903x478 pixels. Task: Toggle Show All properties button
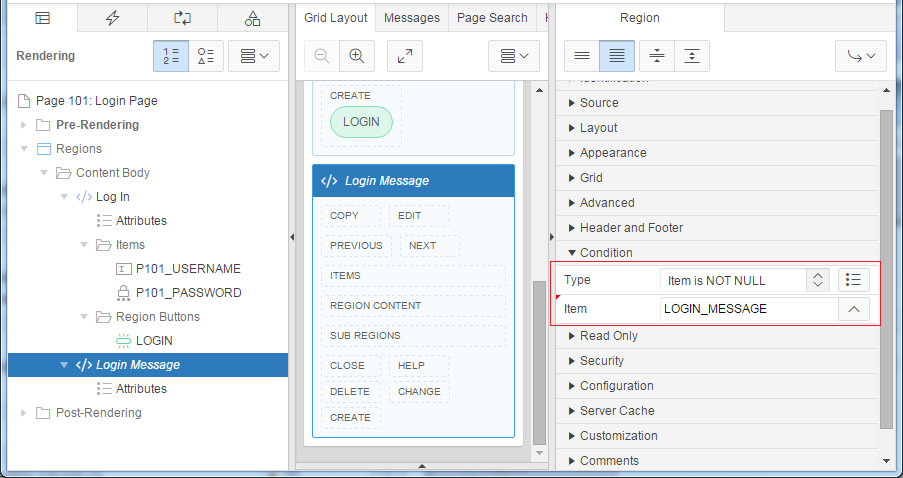pyautogui.click(x=617, y=56)
